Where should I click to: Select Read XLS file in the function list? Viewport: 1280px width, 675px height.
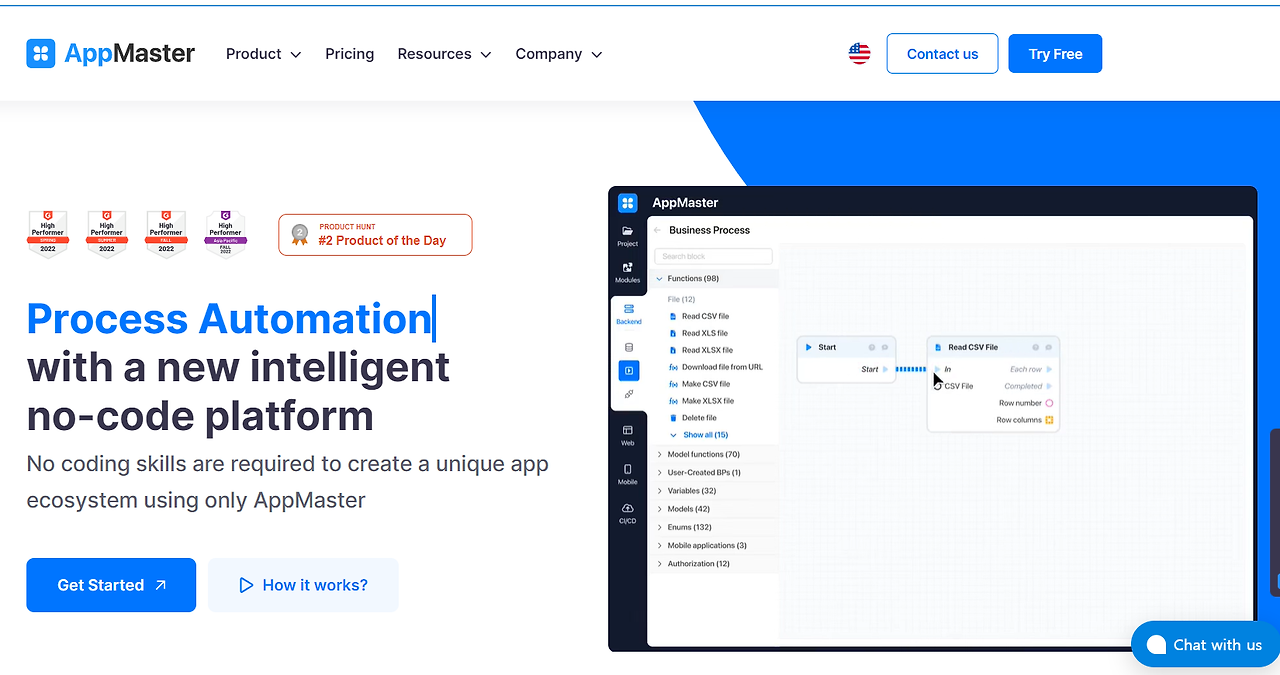(x=698, y=333)
